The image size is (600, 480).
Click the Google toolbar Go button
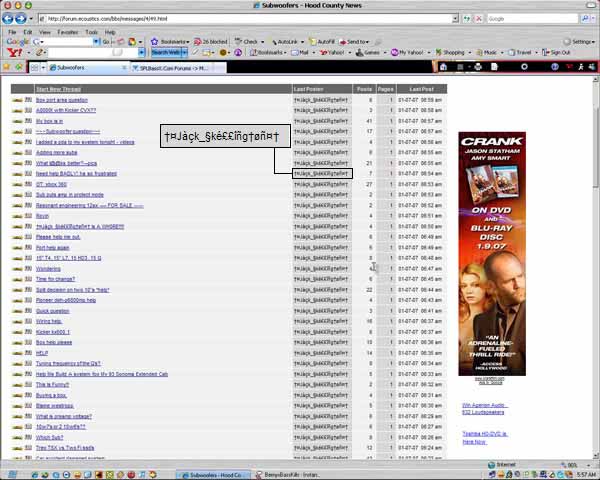point(106,41)
